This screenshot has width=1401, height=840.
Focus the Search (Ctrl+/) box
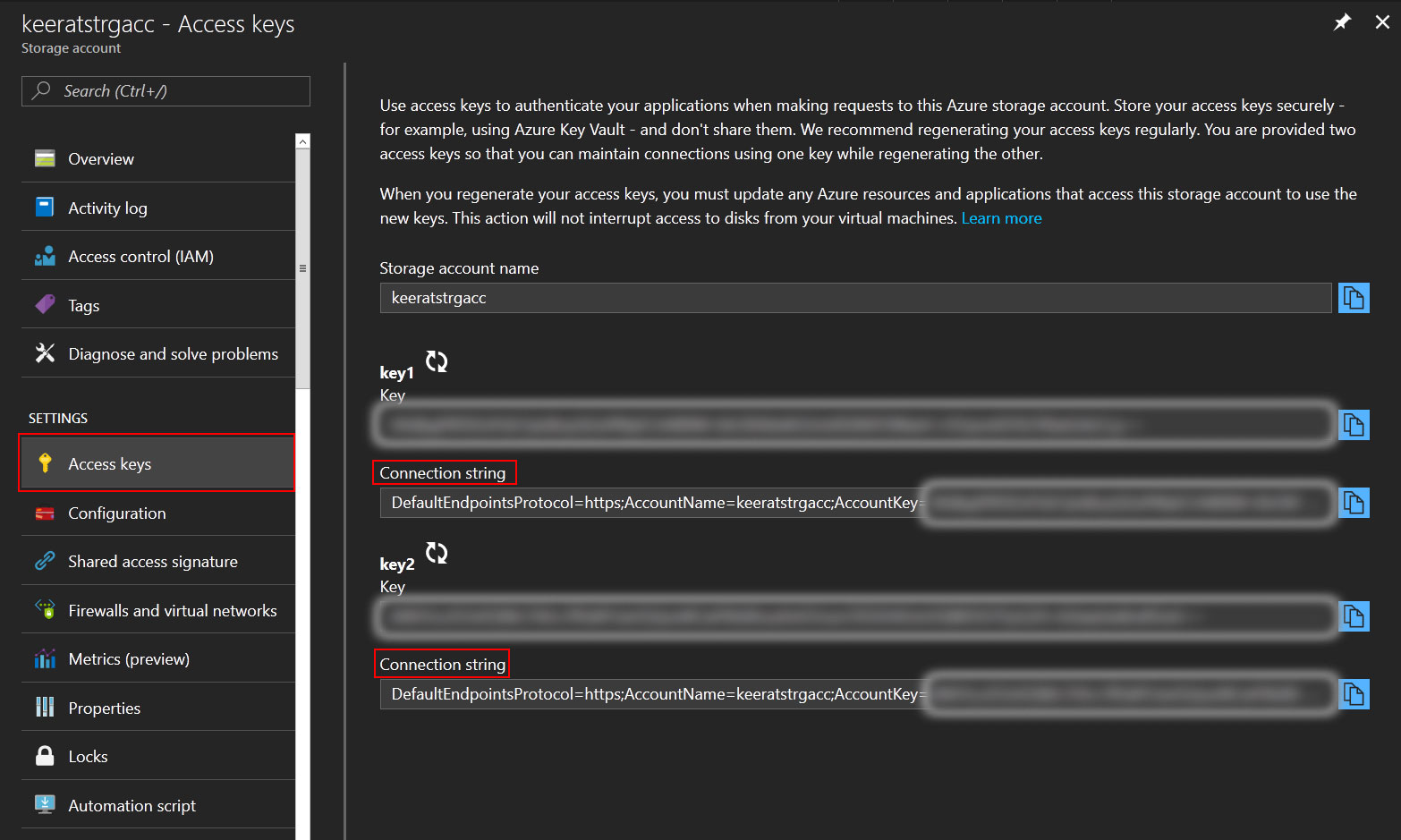coord(166,91)
